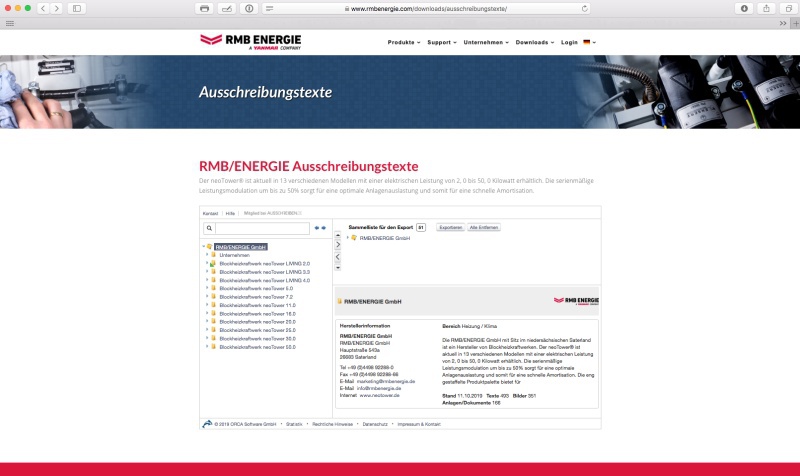Add selection to export list with right chevron
Image resolution: width=800 pixels, height=476 pixels.
click(338, 245)
